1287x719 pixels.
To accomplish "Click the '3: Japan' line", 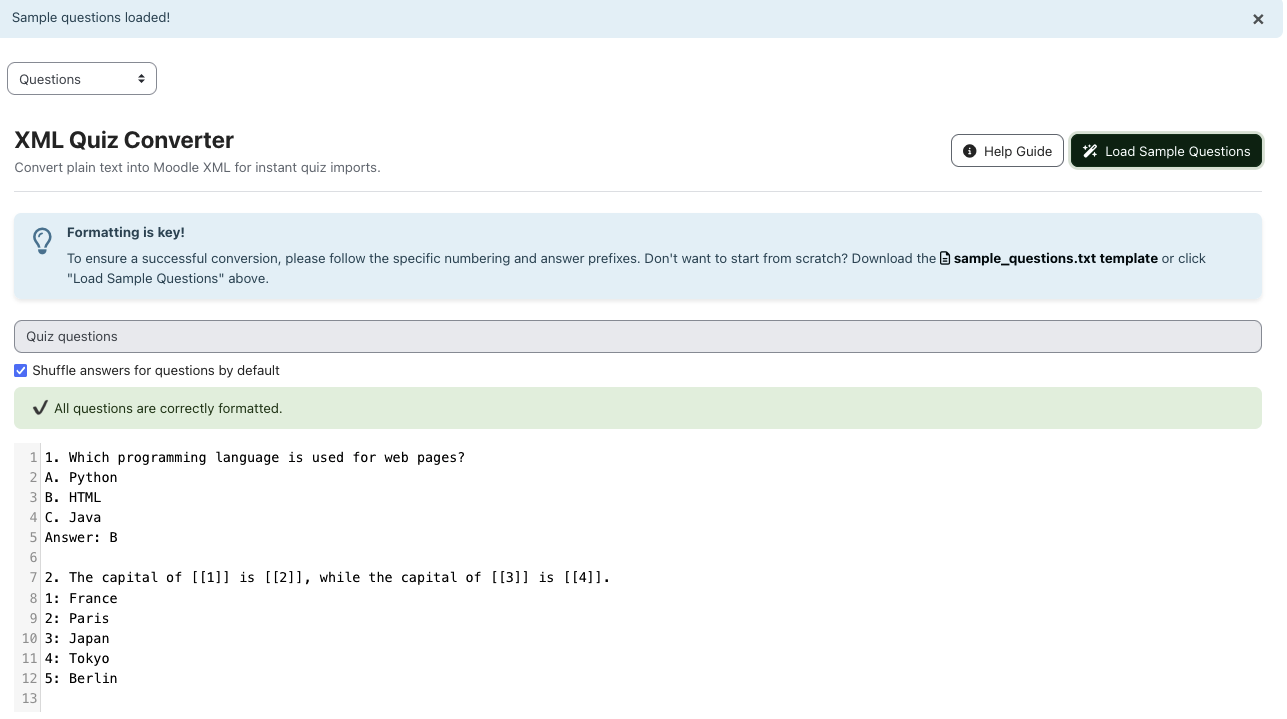I will pyautogui.click(x=77, y=638).
